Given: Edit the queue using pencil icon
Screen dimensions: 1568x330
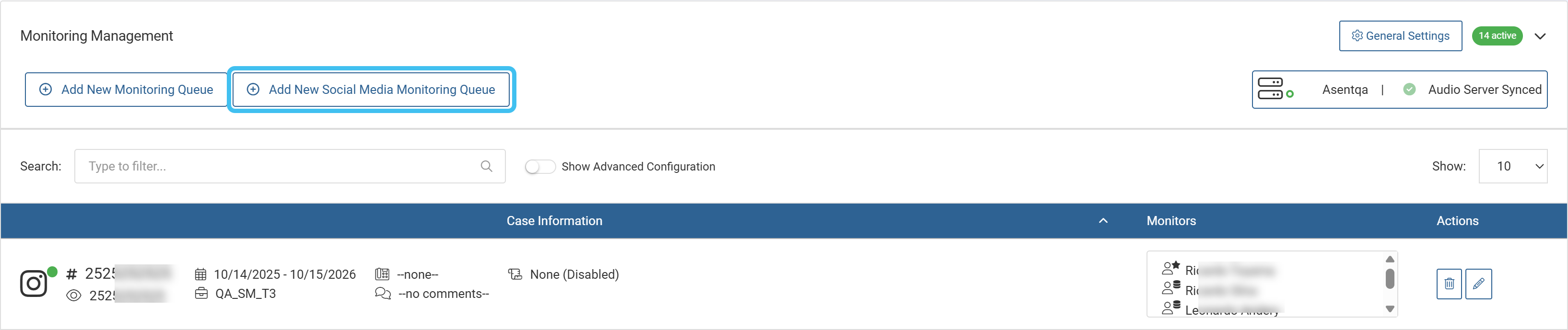Looking at the screenshot, I should [1478, 284].
